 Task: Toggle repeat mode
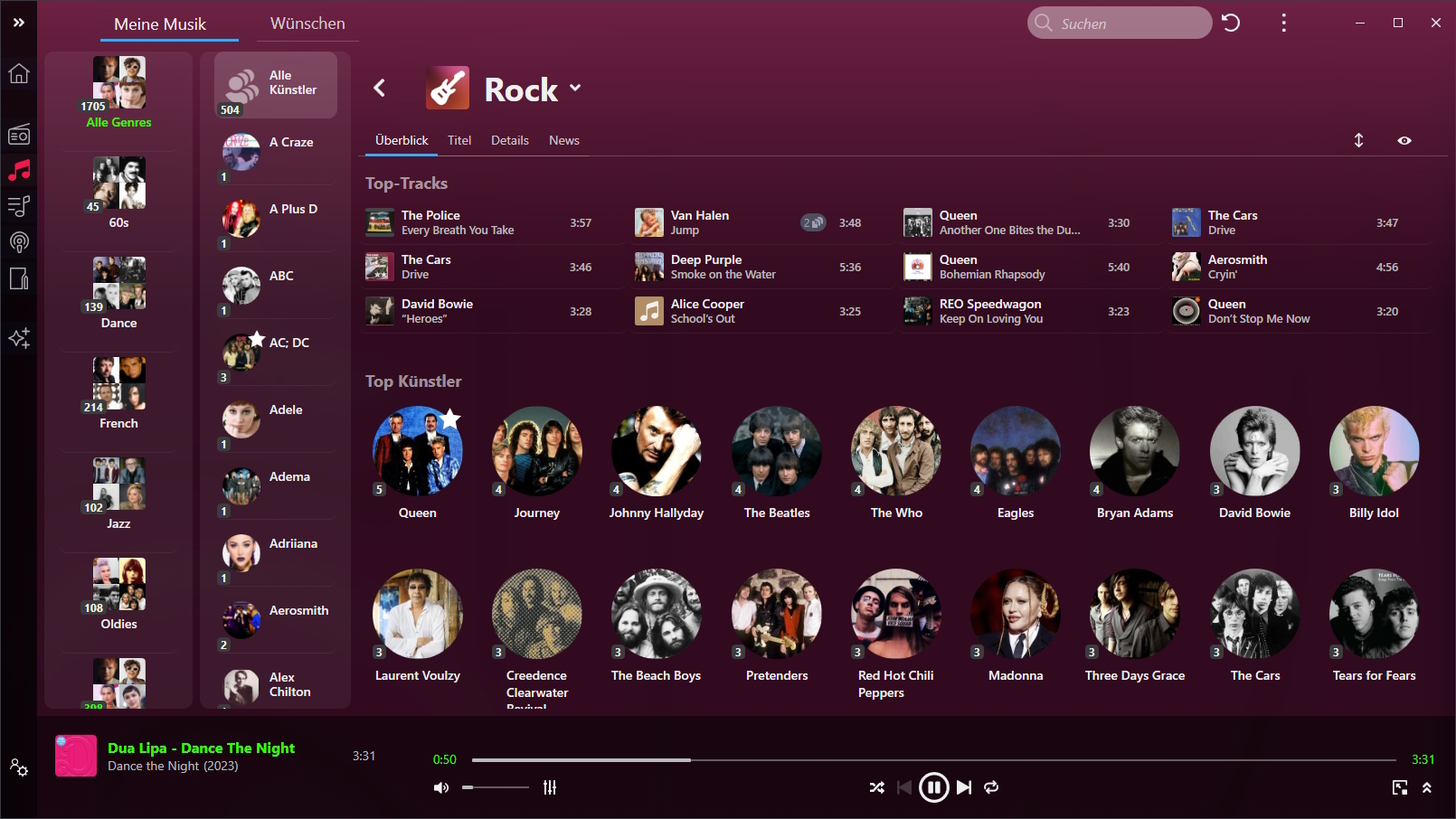(x=991, y=787)
